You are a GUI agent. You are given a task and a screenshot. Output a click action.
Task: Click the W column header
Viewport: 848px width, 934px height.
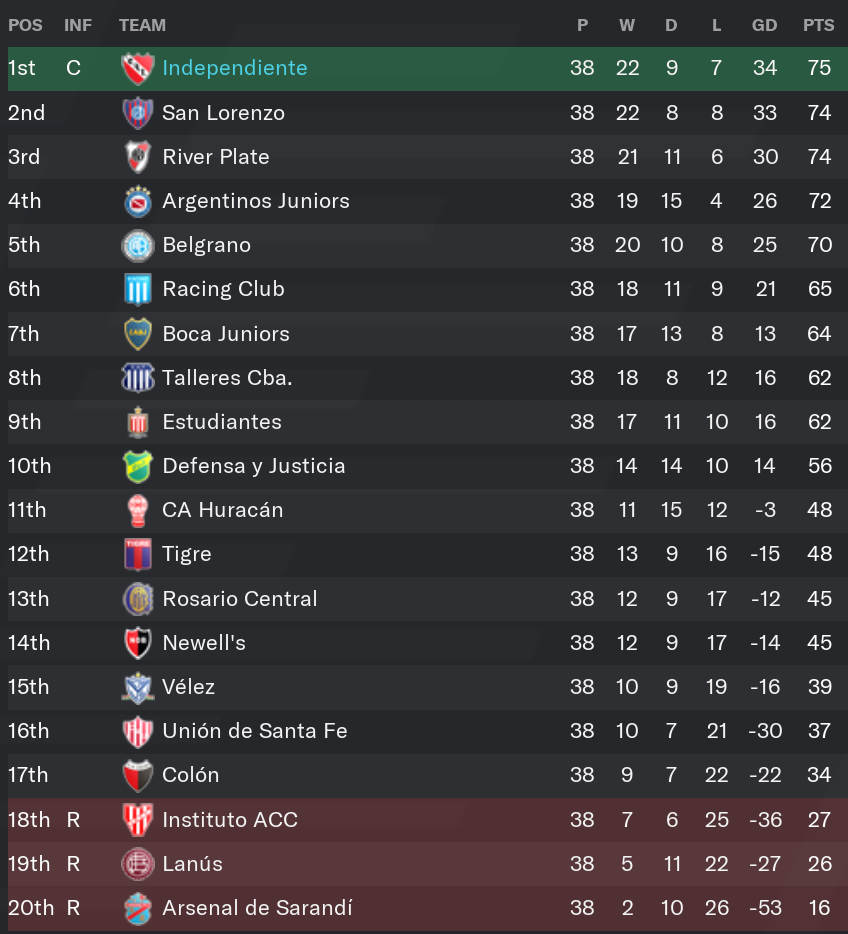[x=626, y=25]
